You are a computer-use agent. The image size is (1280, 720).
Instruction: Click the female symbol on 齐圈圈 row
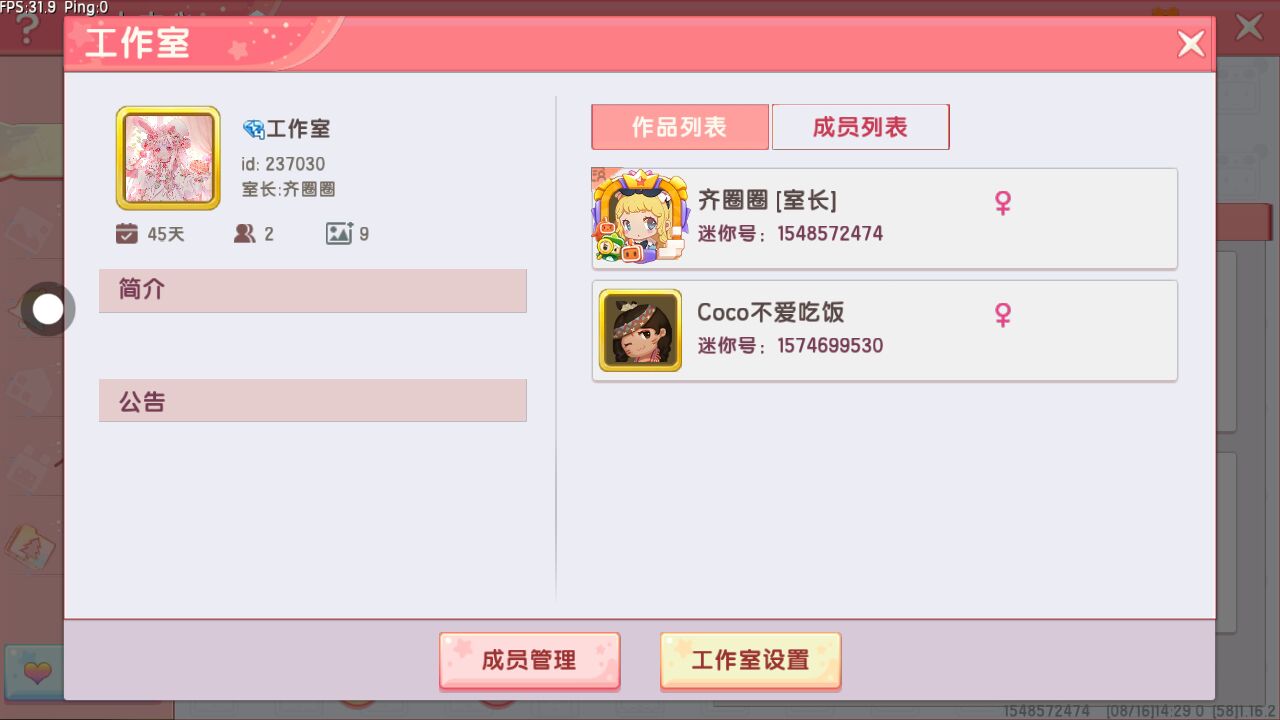(1003, 203)
